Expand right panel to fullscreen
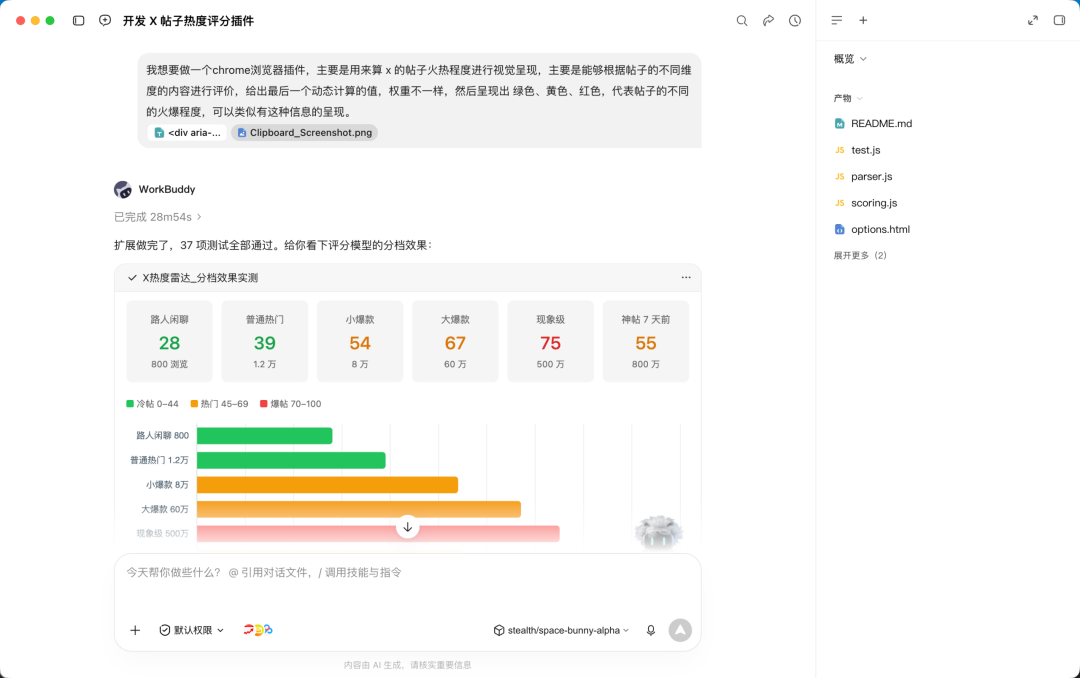The width and height of the screenshot is (1080, 678). [x=1032, y=21]
